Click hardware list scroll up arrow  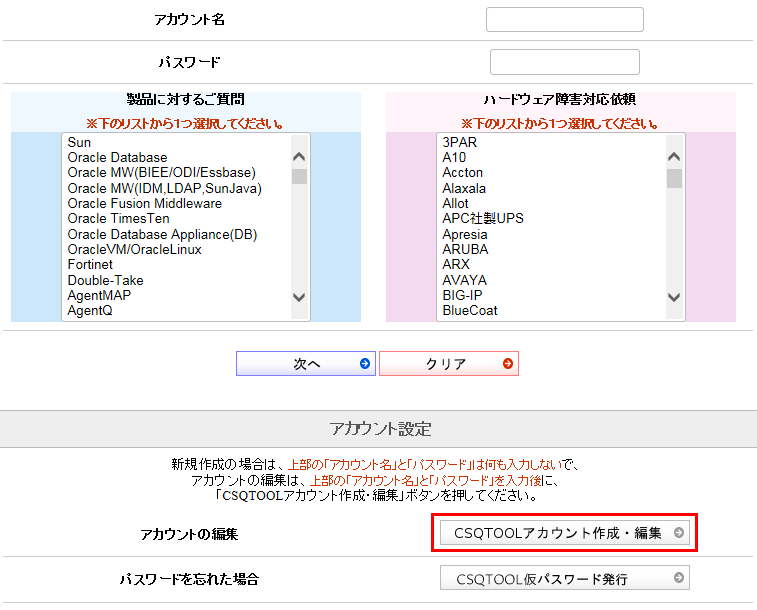coord(674,157)
